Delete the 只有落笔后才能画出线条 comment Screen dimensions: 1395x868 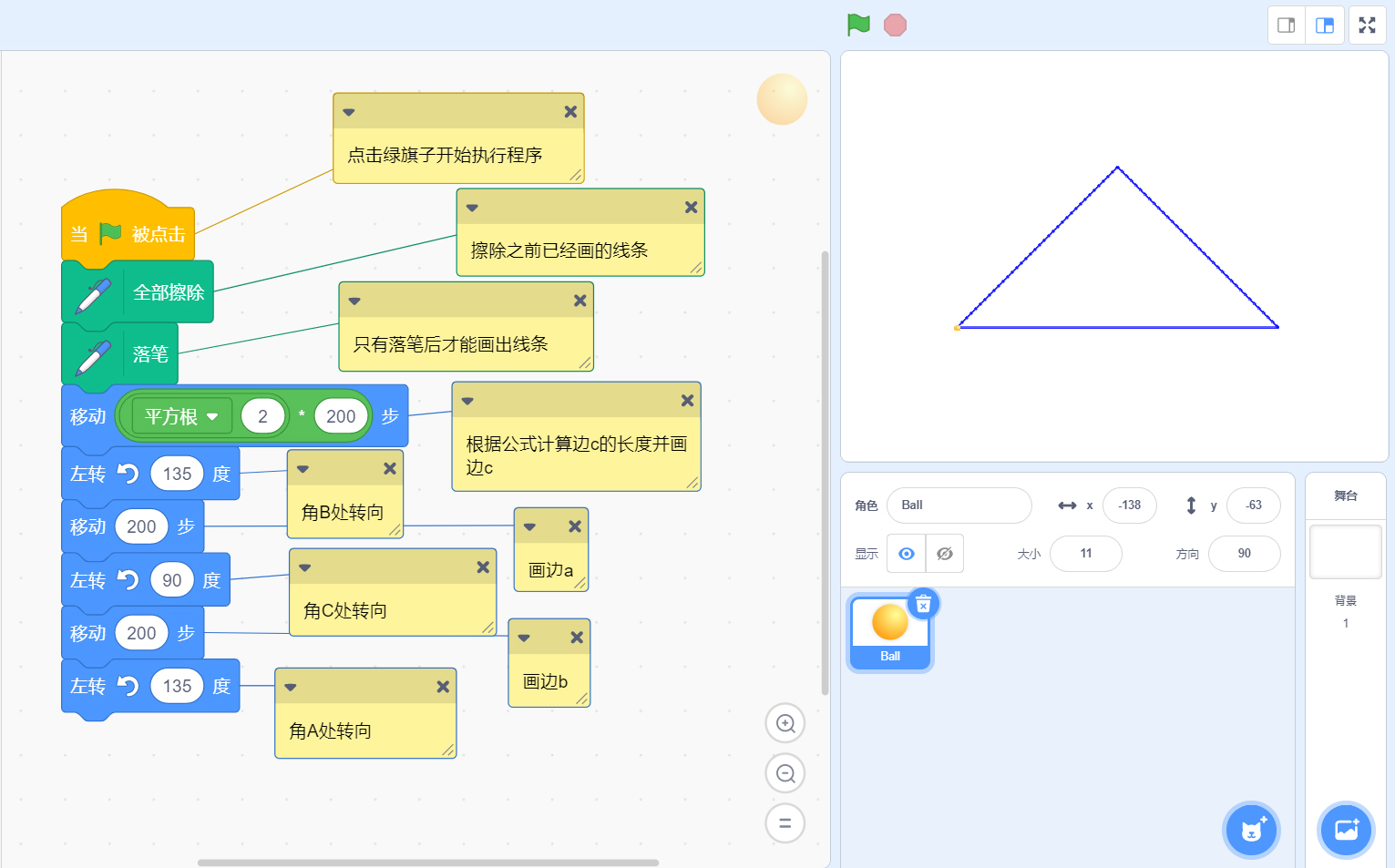(x=580, y=301)
